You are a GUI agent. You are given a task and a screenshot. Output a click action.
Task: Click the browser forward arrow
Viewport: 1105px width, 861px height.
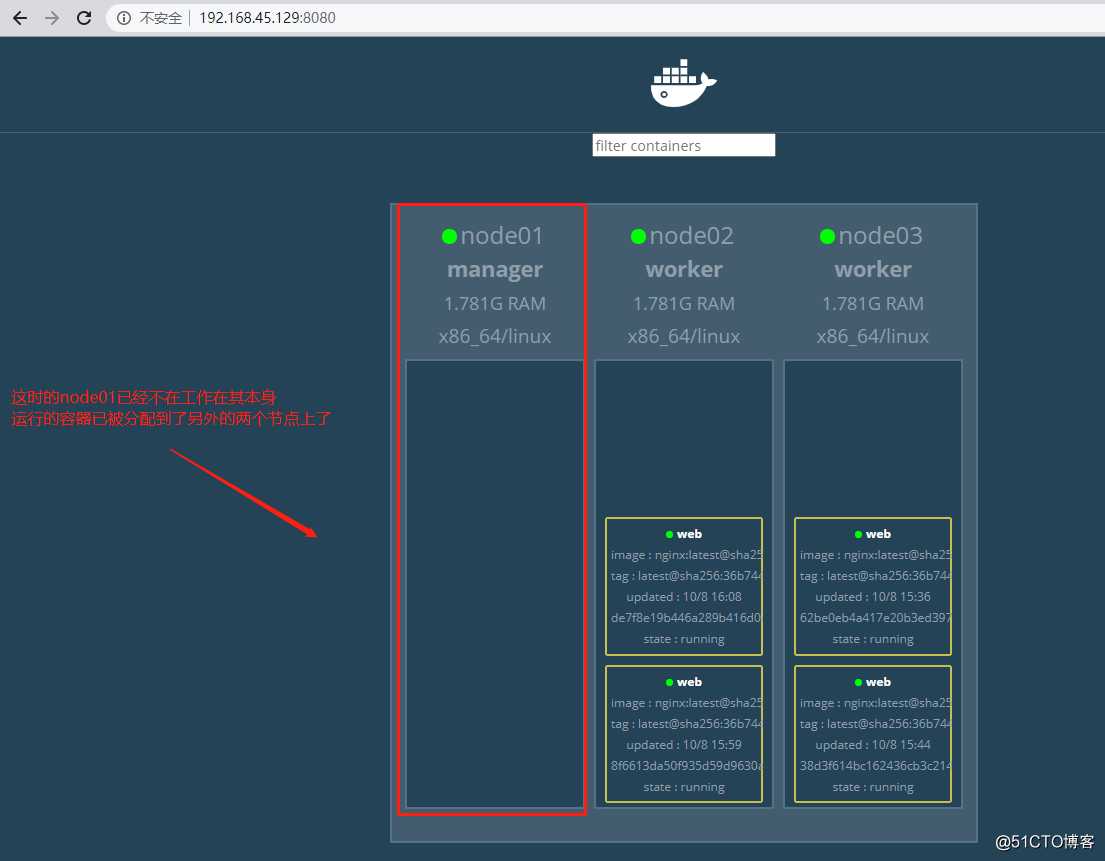(51, 17)
